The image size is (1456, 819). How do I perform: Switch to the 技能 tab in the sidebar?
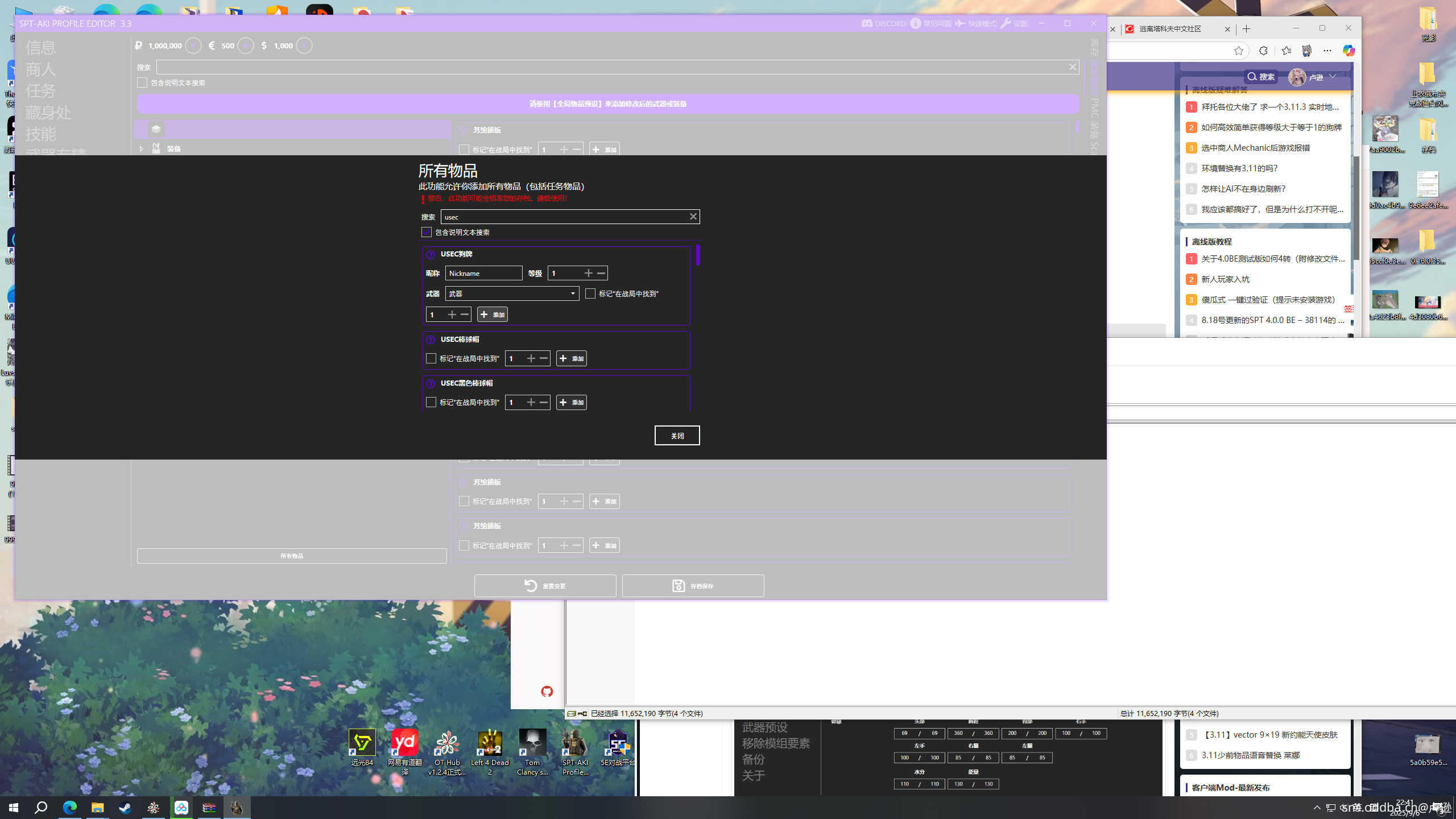click(x=41, y=134)
